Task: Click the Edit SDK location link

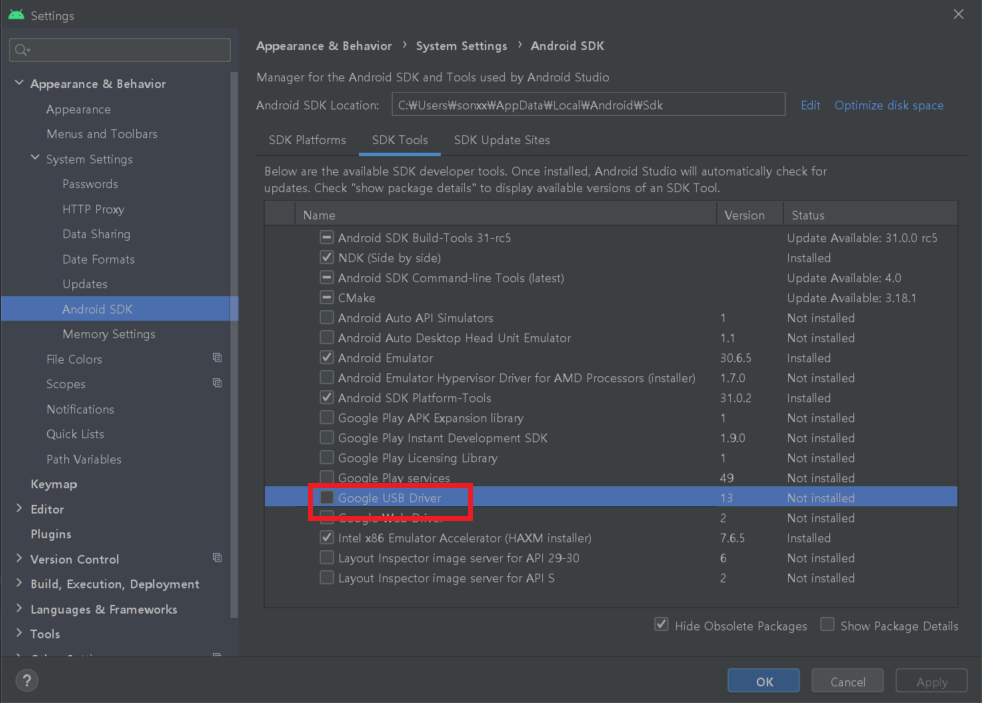Action: 810,105
